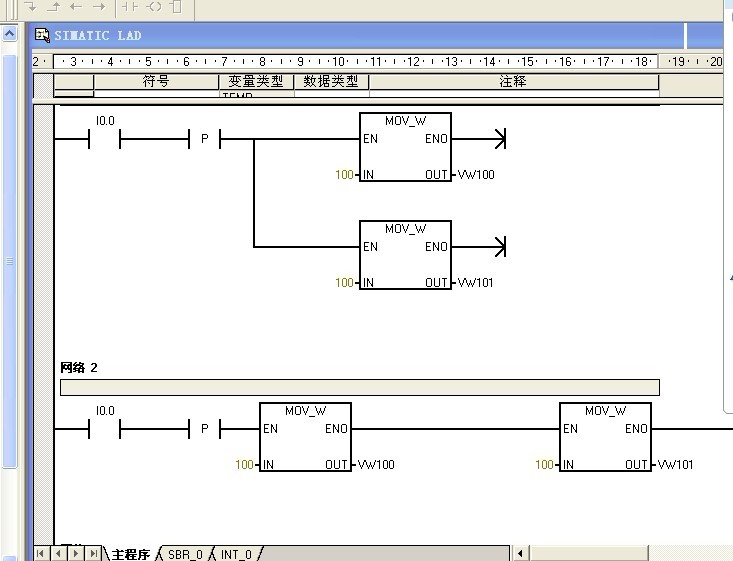Viewport: 733px width, 561px height.
Task: Open the INT_0 interrupt tab
Action: (x=236, y=553)
